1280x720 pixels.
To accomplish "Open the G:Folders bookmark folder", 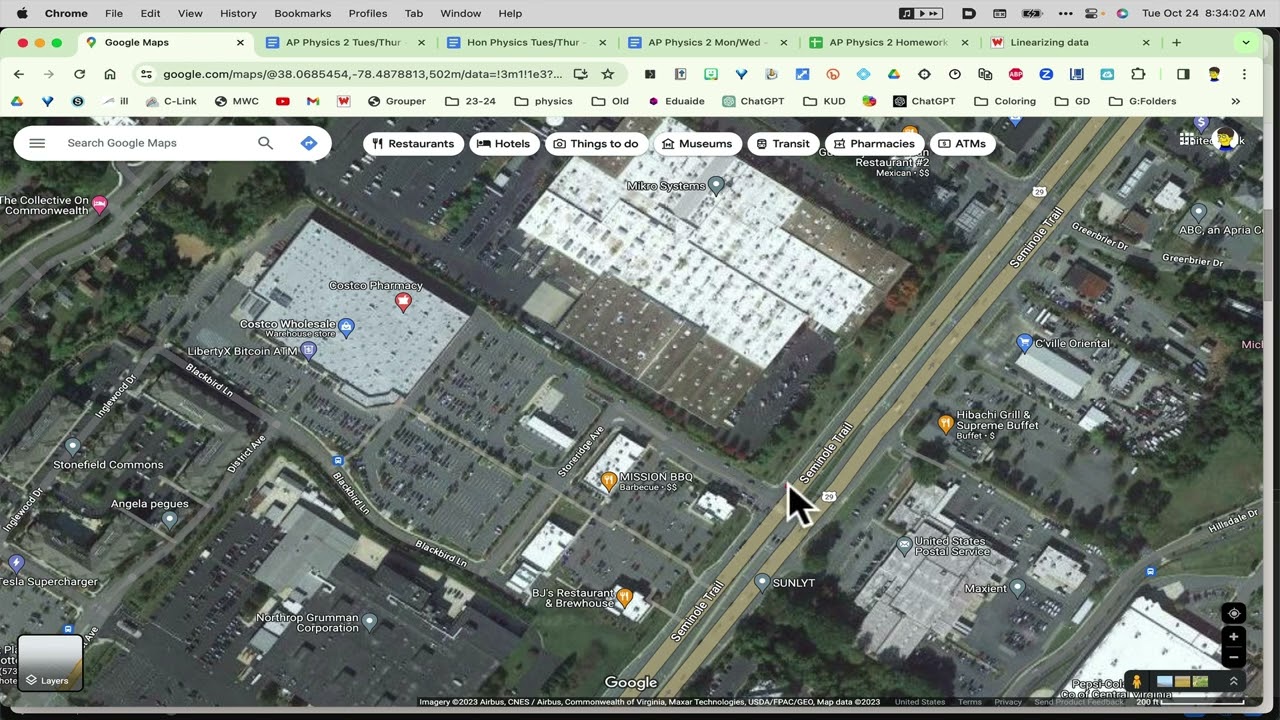I will pyautogui.click(x=1142, y=101).
